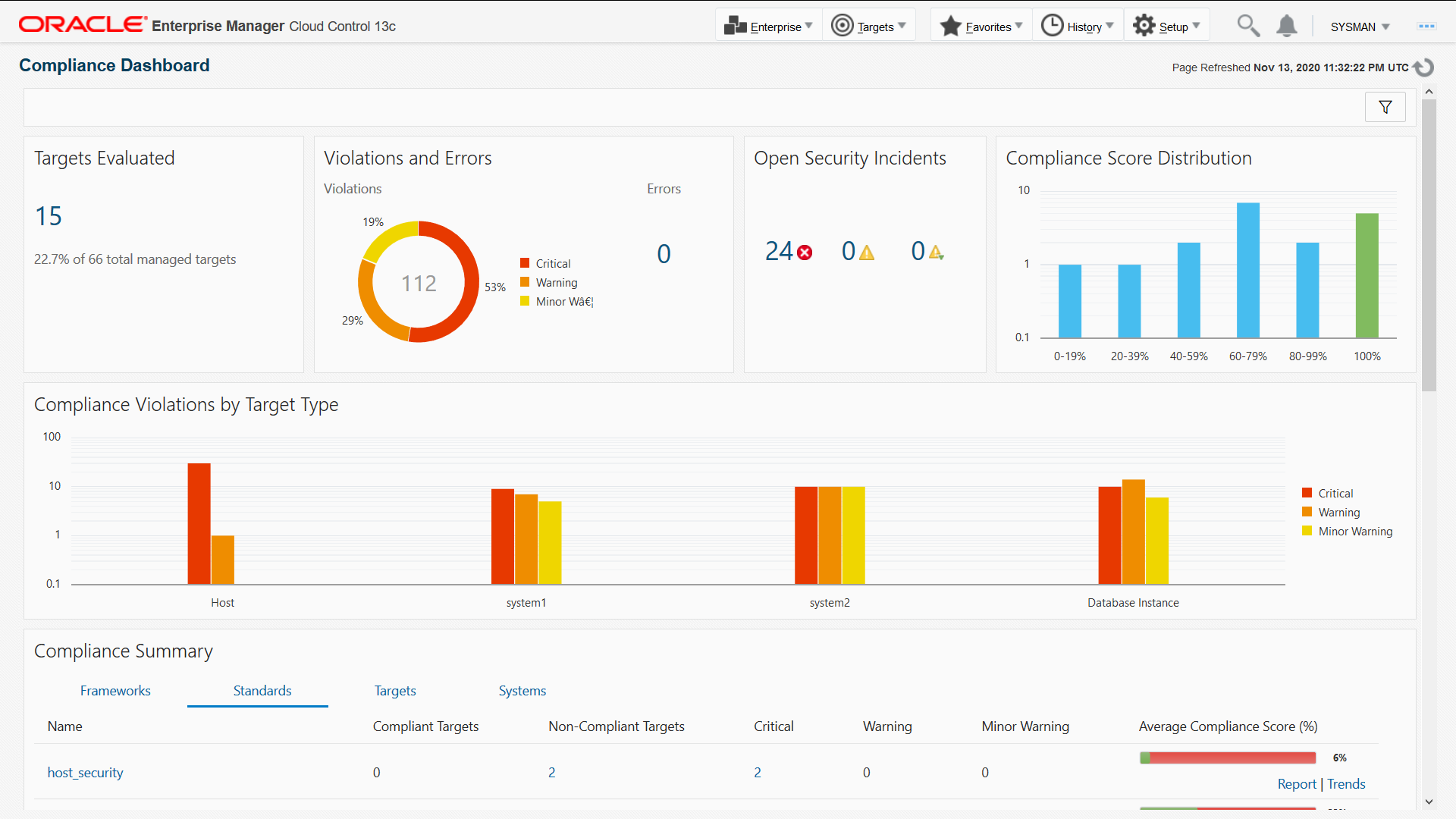1456x819 pixels.
Task: Click the Trends link for host_security
Action: pyautogui.click(x=1346, y=784)
